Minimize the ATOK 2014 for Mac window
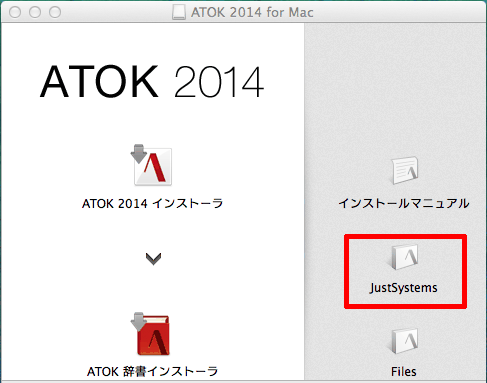The height and width of the screenshot is (383, 487). click(x=35, y=12)
